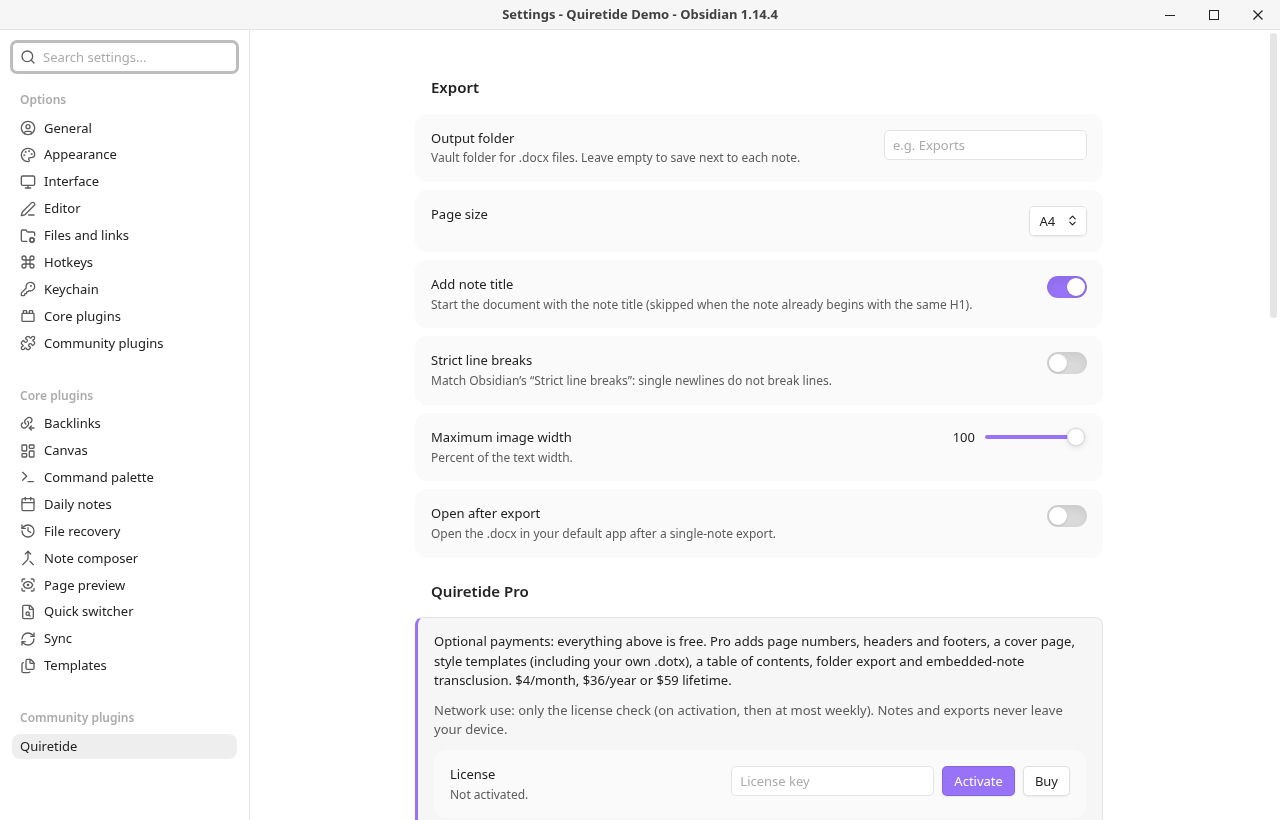1280x820 pixels.
Task: Click the 'Not activated.' license status text
Action: click(x=489, y=795)
